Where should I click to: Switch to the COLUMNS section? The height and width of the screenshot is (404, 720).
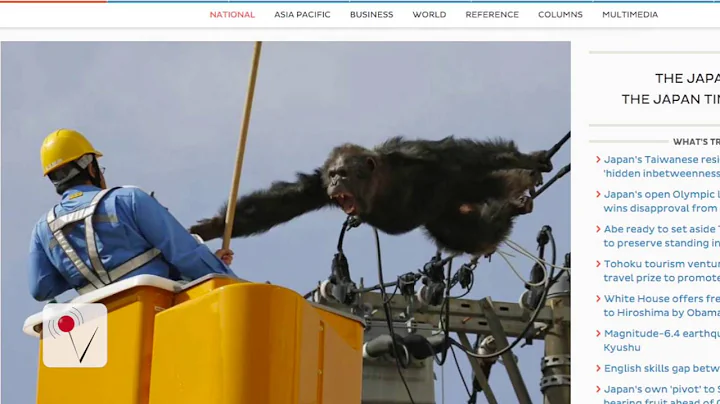(x=560, y=15)
